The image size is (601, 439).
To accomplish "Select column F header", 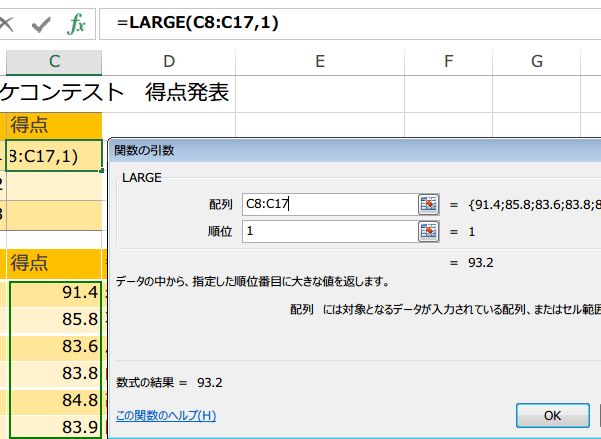I will pyautogui.click(x=448, y=62).
